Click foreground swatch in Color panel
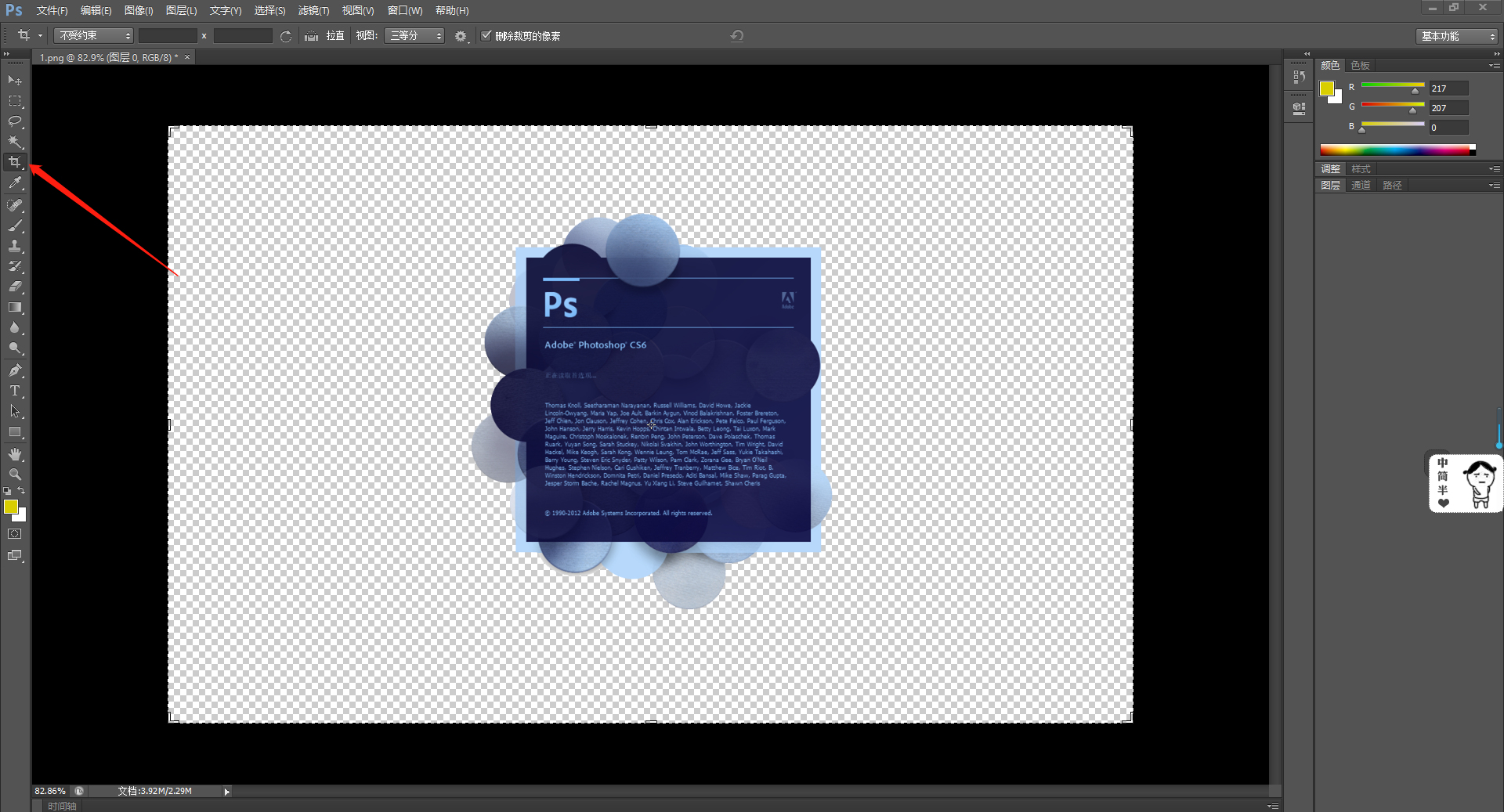The width and height of the screenshot is (1504, 812). [1326, 88]
